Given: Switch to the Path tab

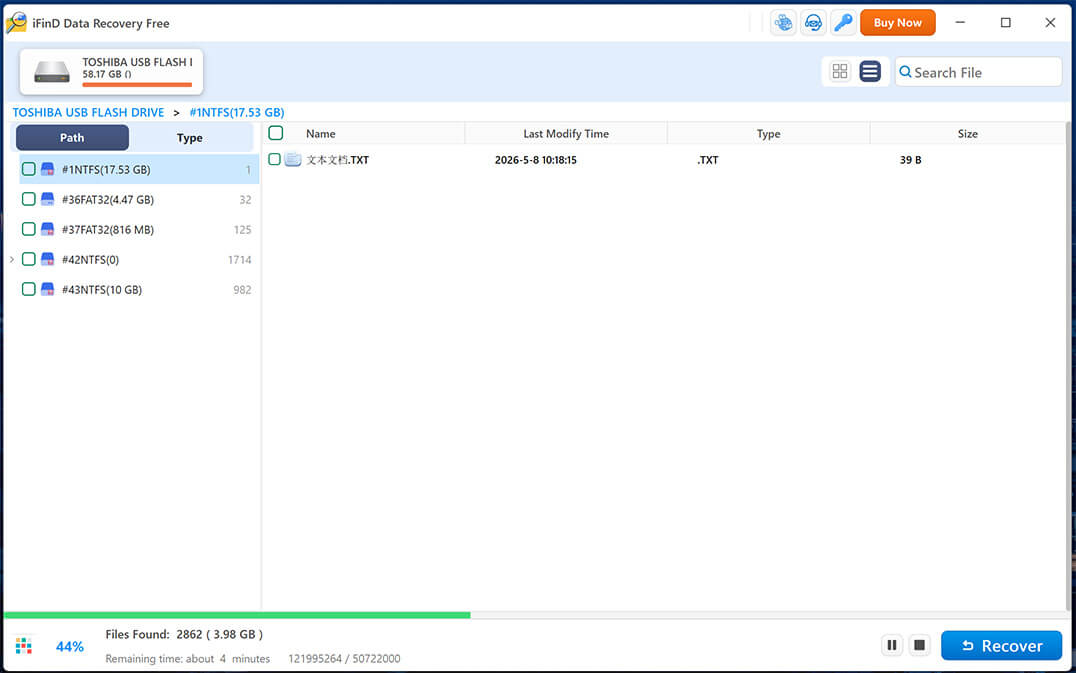Looking at the screenshot, I should pyautogui.click(x=72, y=138).
